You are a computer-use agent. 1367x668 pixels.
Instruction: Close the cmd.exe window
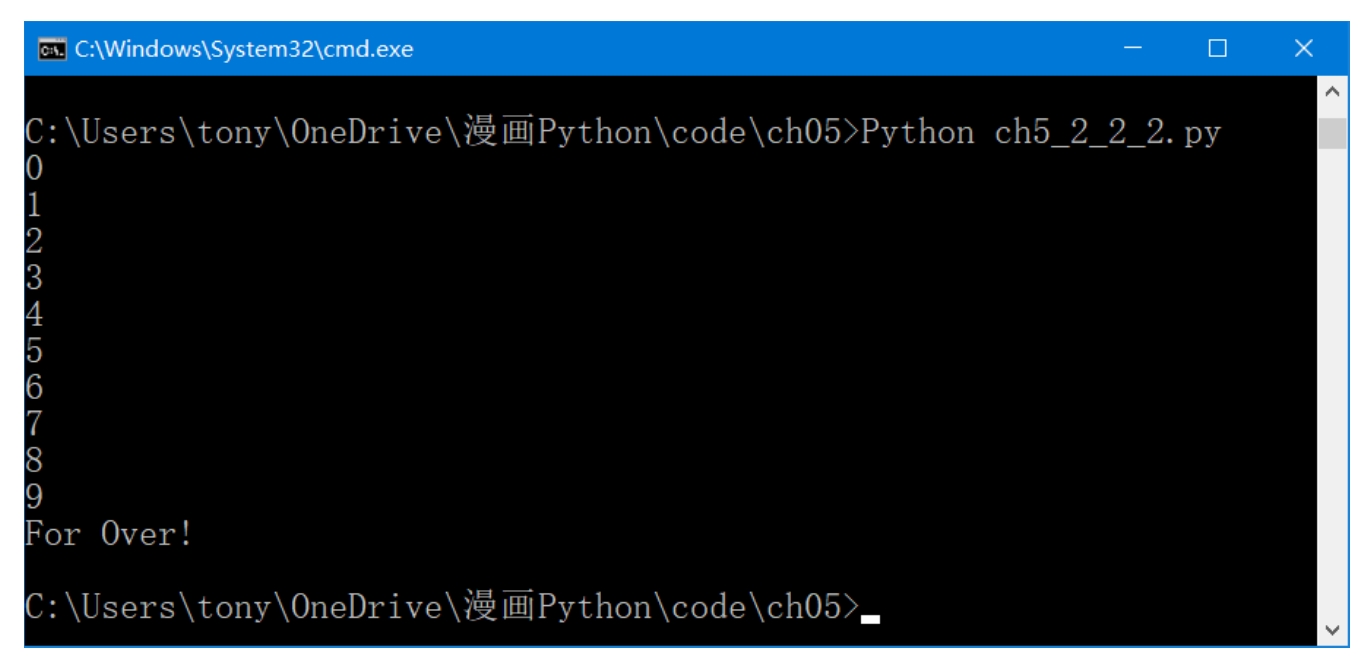point(1303,49)
